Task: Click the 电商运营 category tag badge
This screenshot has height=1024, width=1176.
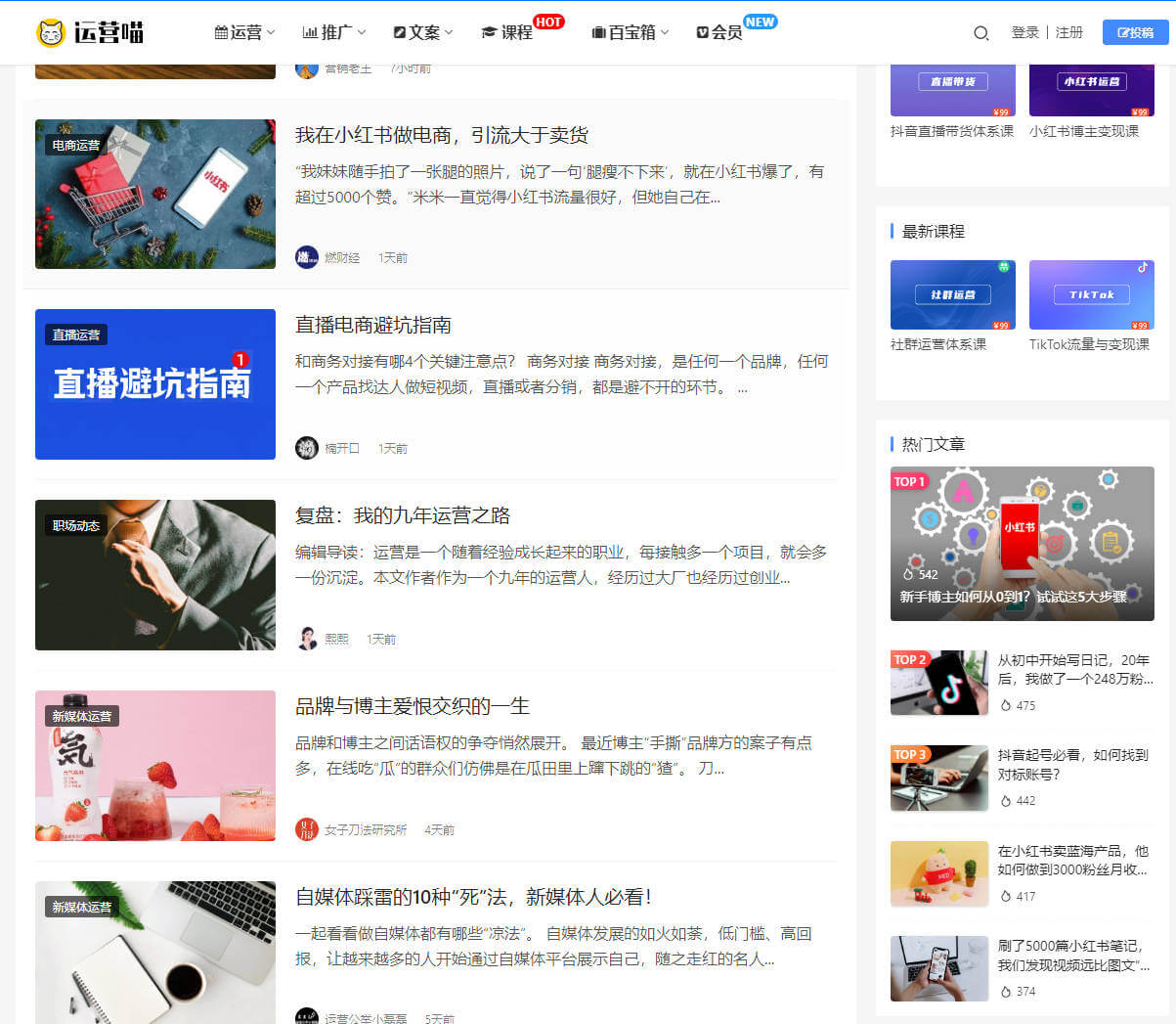Action: click(76, 145)
